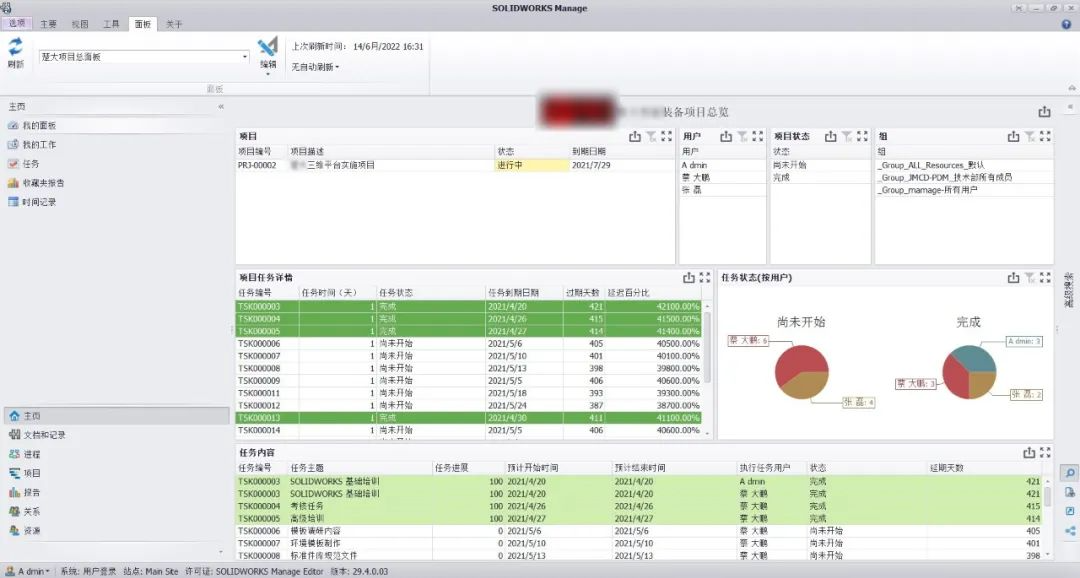Click the 刷新 refresh icon in ribbon
This screenshot has width=1080, height=578.
tap(15, 47)
